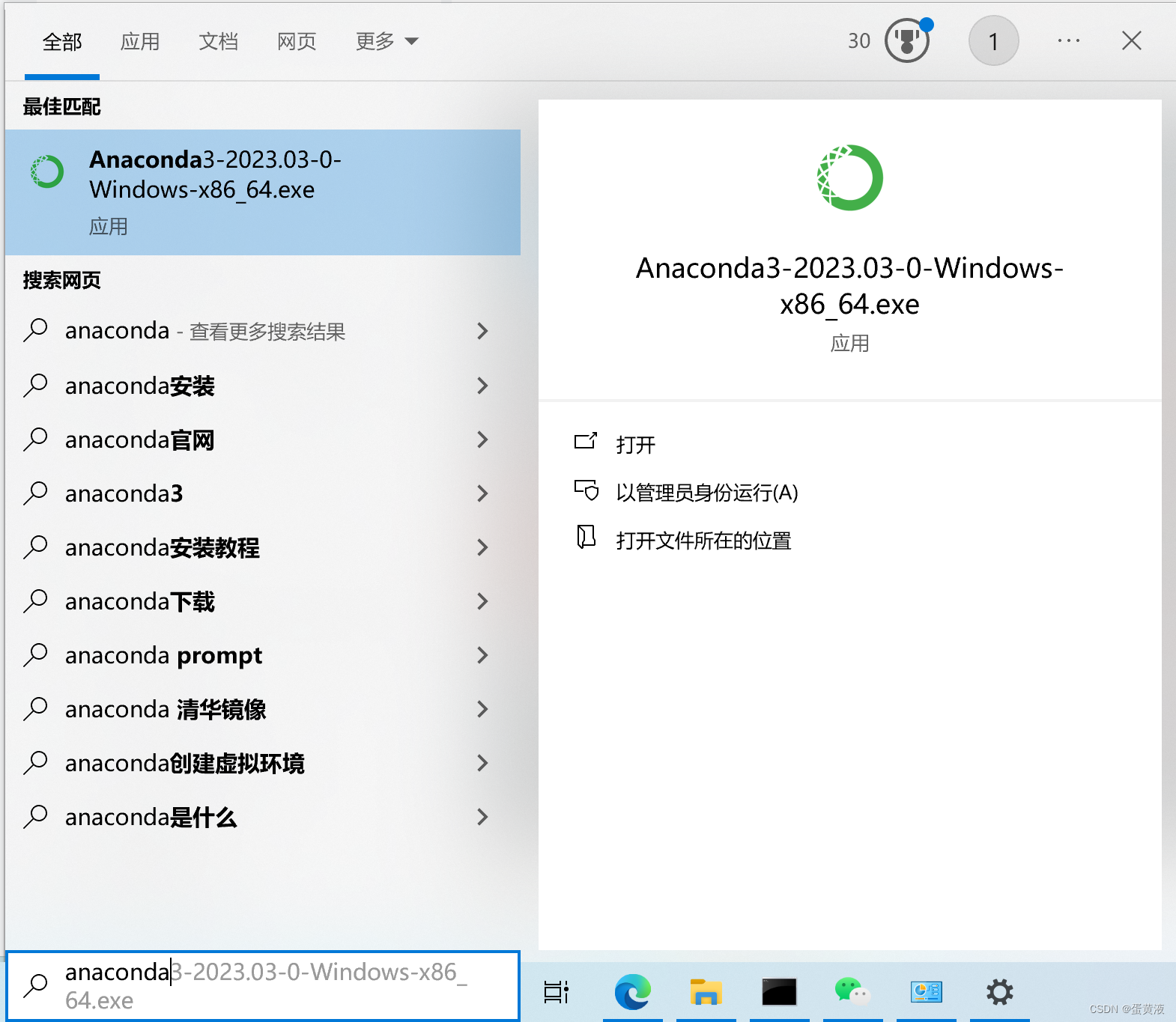Image resolution: width=1176 pixels, height=1022 pixels.
Task: Expand arrow for anaconda是什么 suggestion
Action: (x=482, y=817)
